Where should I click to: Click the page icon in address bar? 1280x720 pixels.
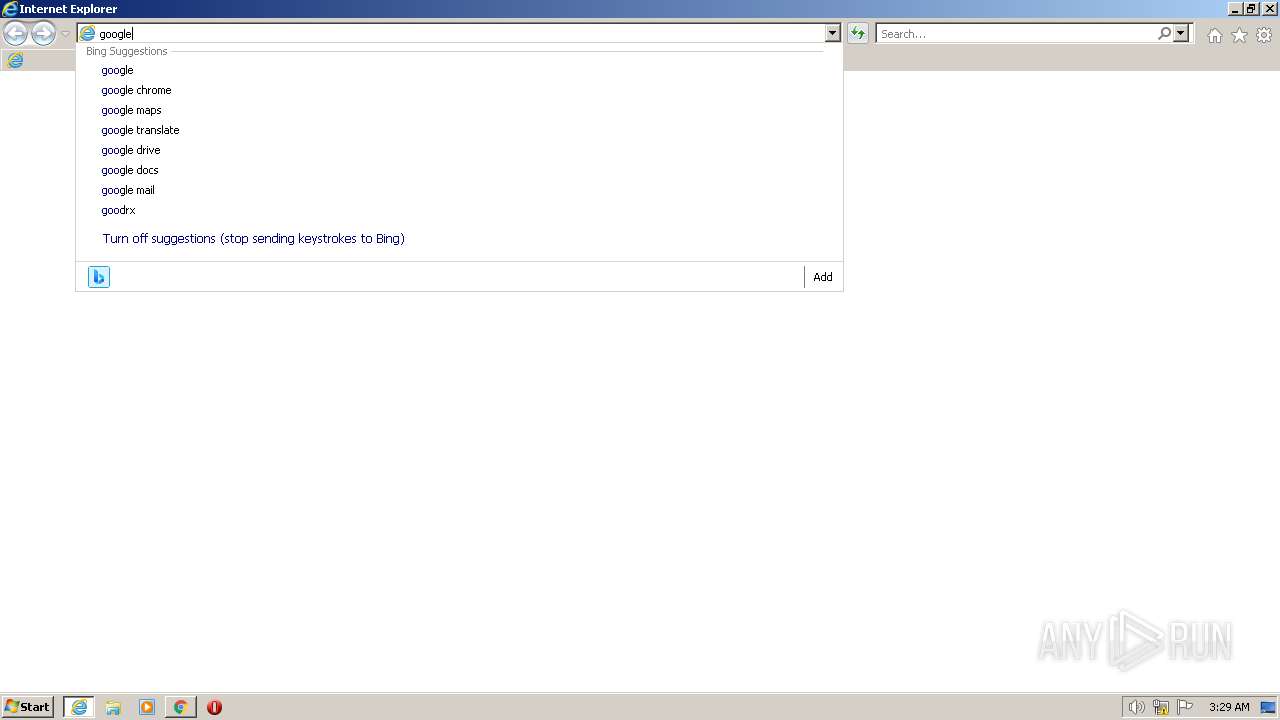coord(88,34)
